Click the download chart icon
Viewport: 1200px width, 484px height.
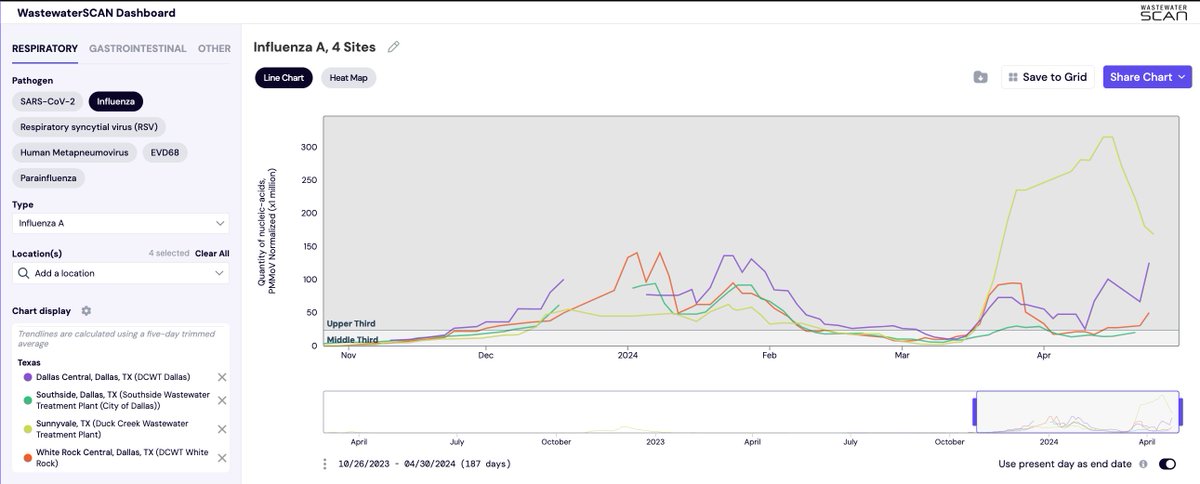click(980, 77)
